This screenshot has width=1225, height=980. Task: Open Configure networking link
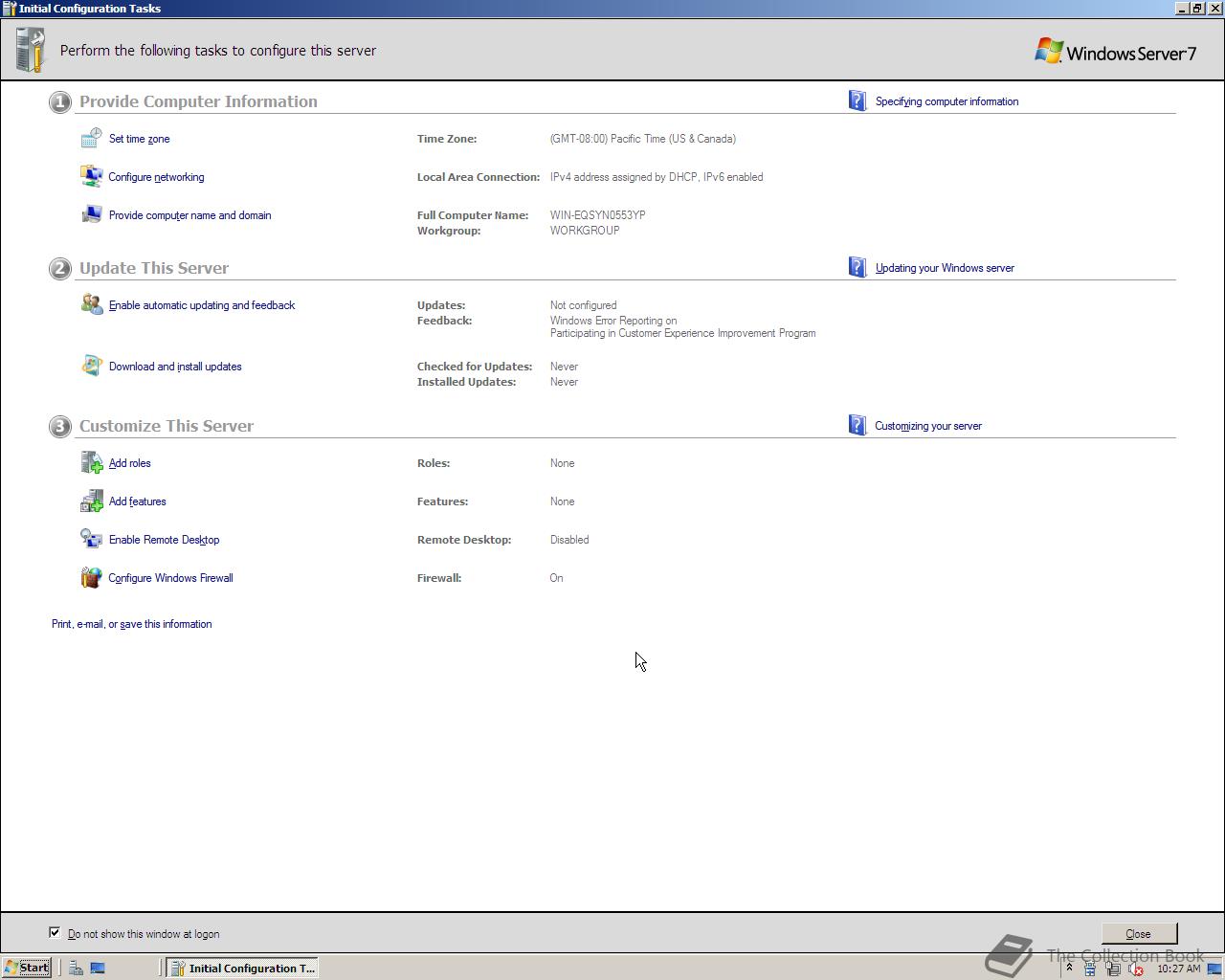(156, 177)
